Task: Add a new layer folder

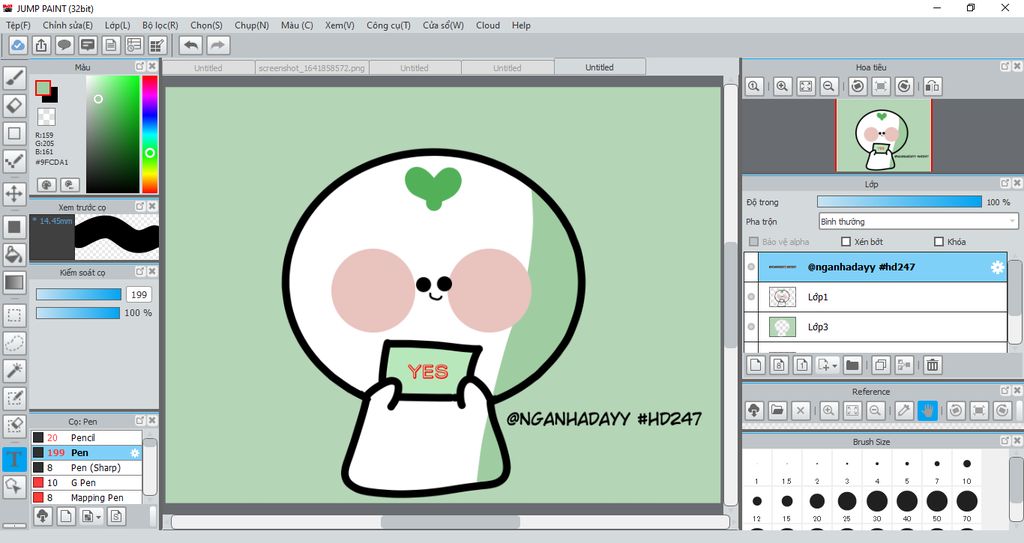Action: coord(852,365)
